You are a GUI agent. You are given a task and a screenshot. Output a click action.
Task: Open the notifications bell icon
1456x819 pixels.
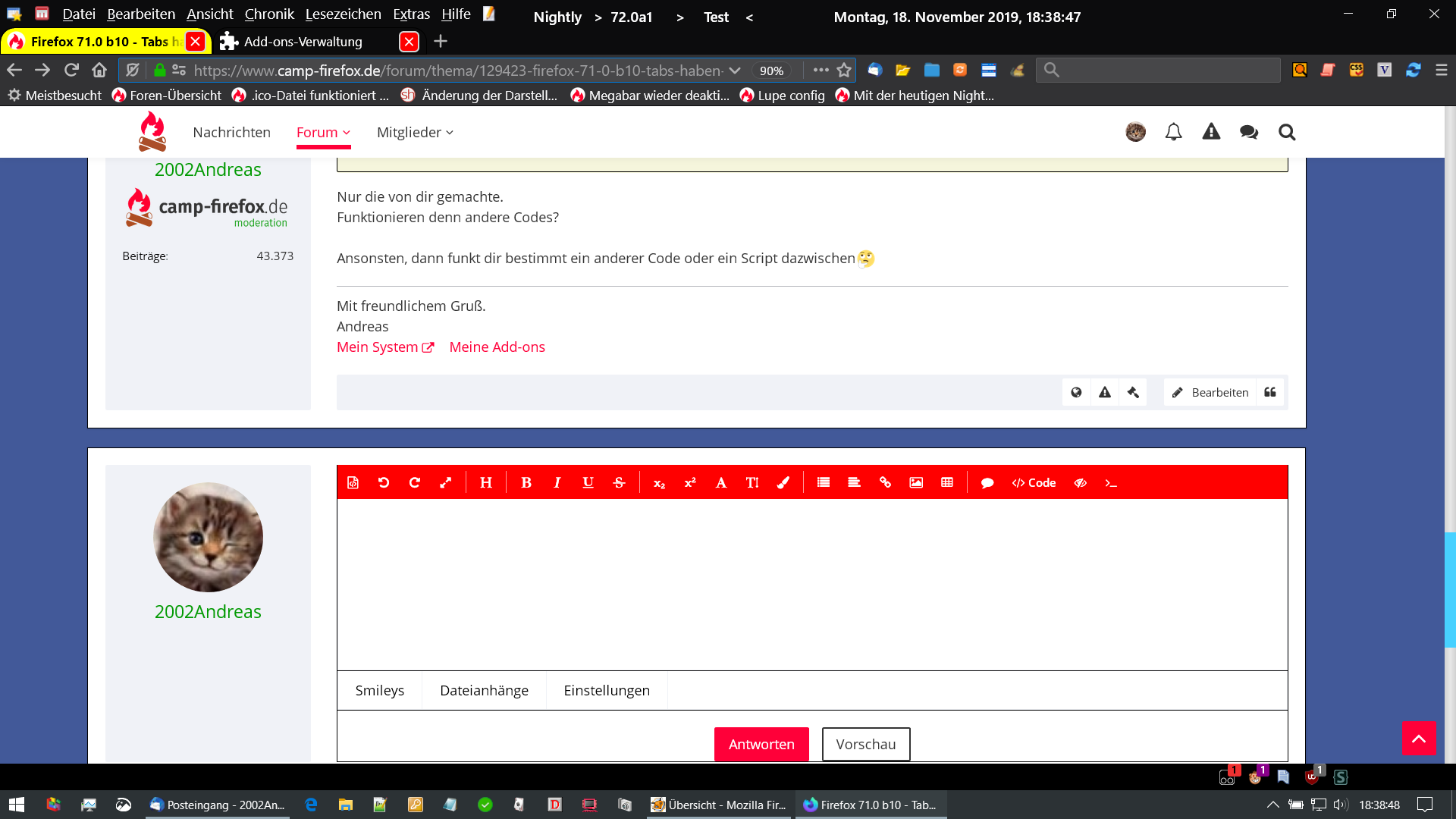tap(1173, 133)
